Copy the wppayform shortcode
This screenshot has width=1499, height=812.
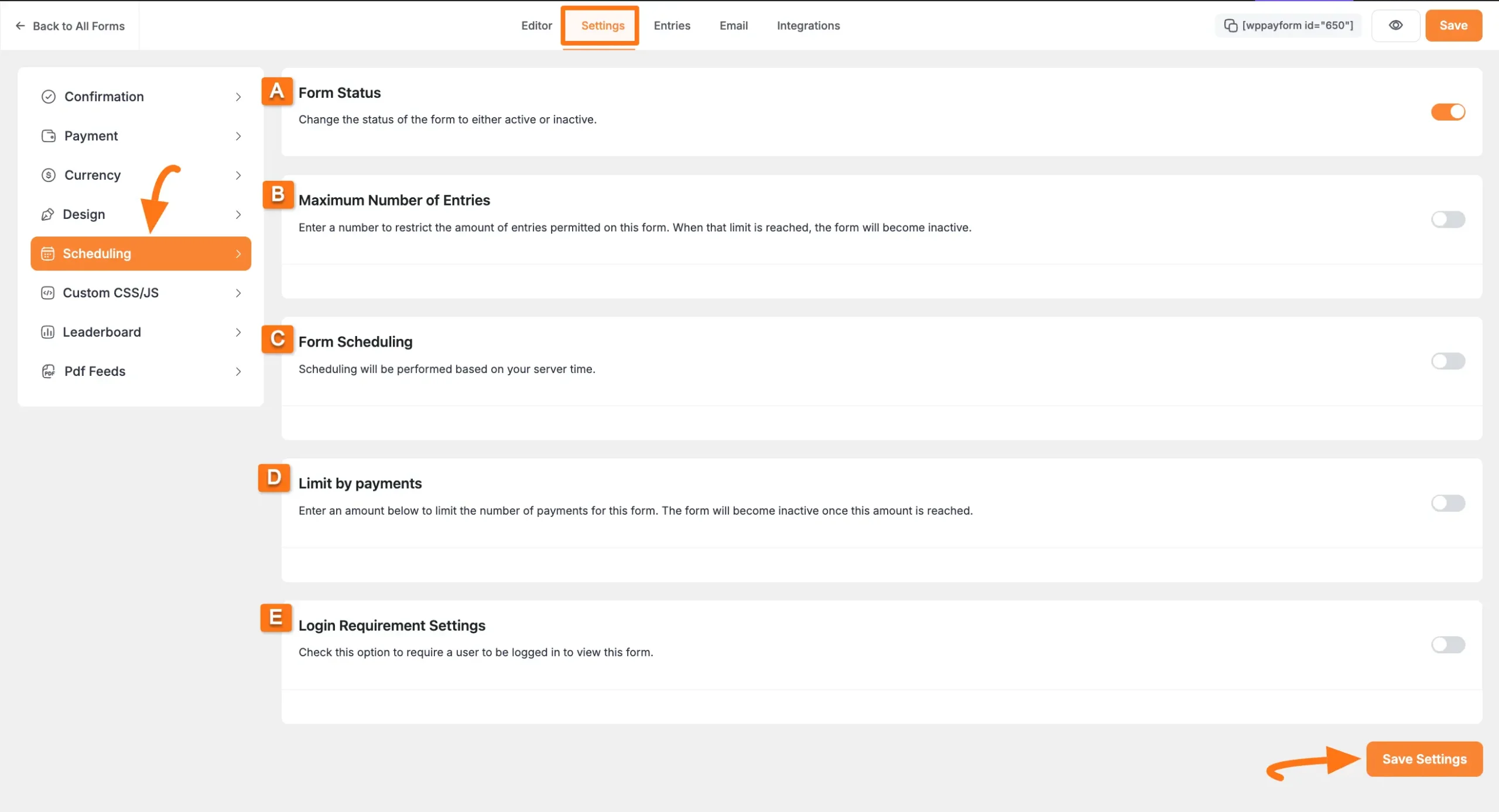1288,25
